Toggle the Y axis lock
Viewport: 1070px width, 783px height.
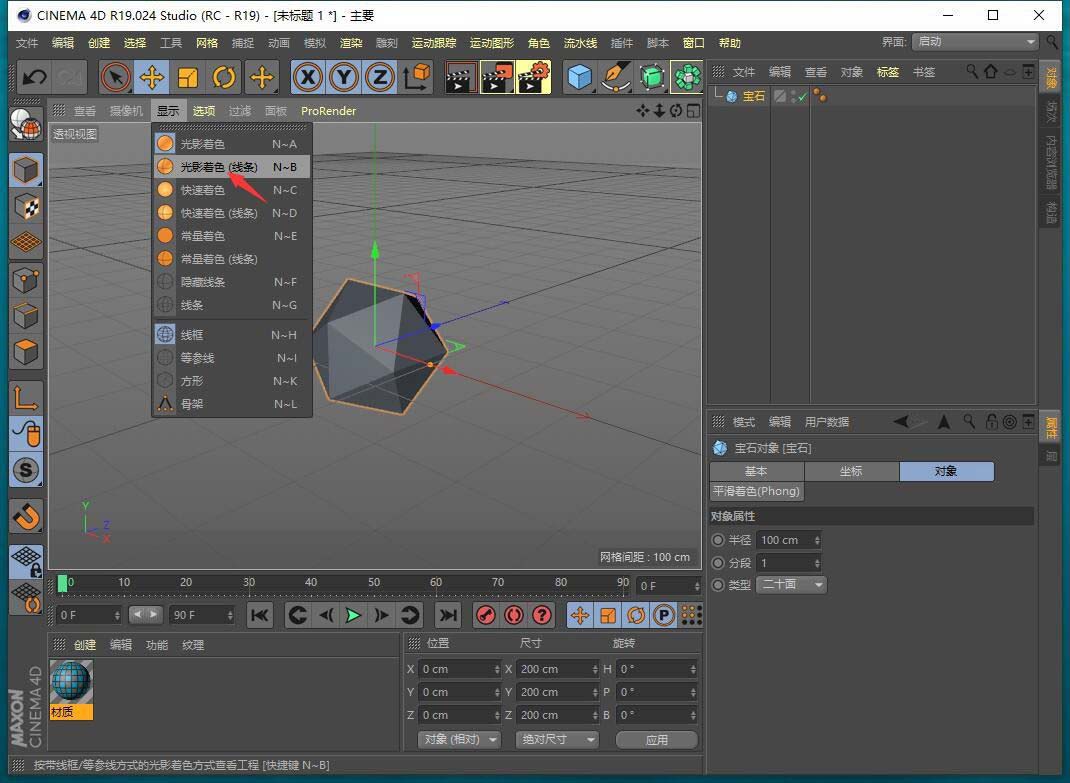point(344,77)
